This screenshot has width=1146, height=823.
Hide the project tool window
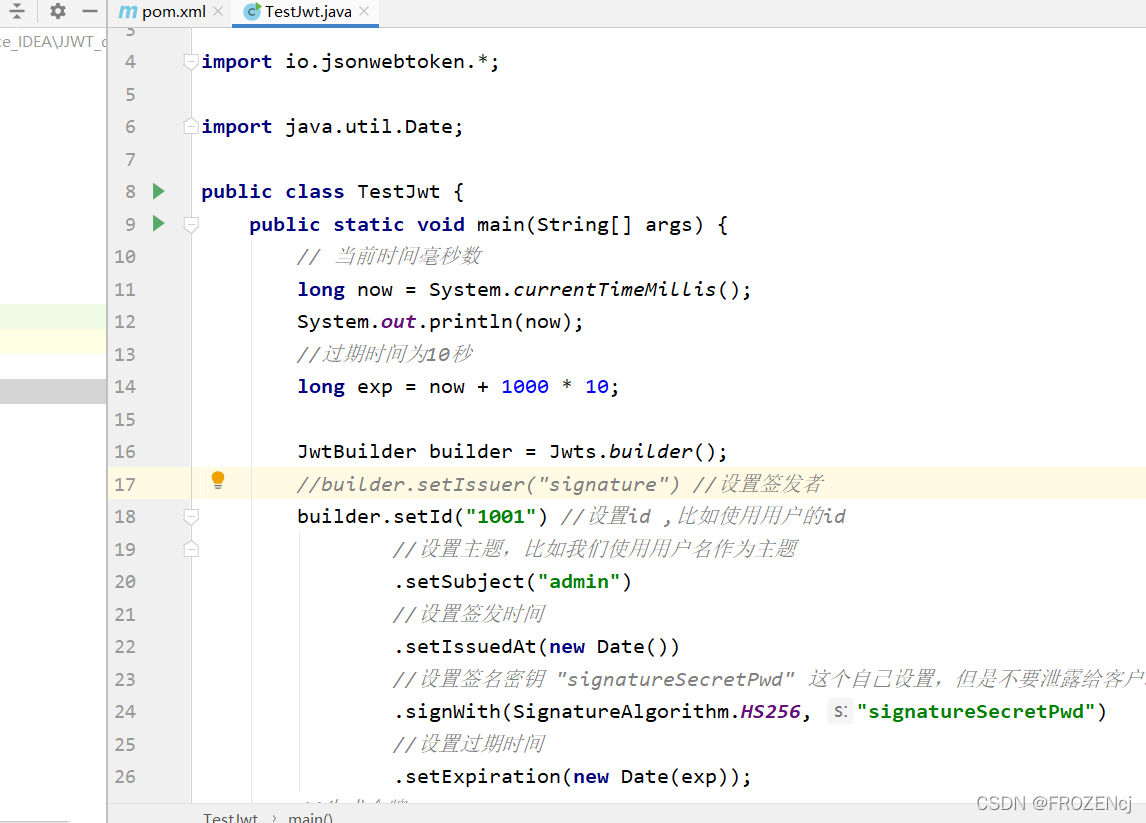[89, 11]
